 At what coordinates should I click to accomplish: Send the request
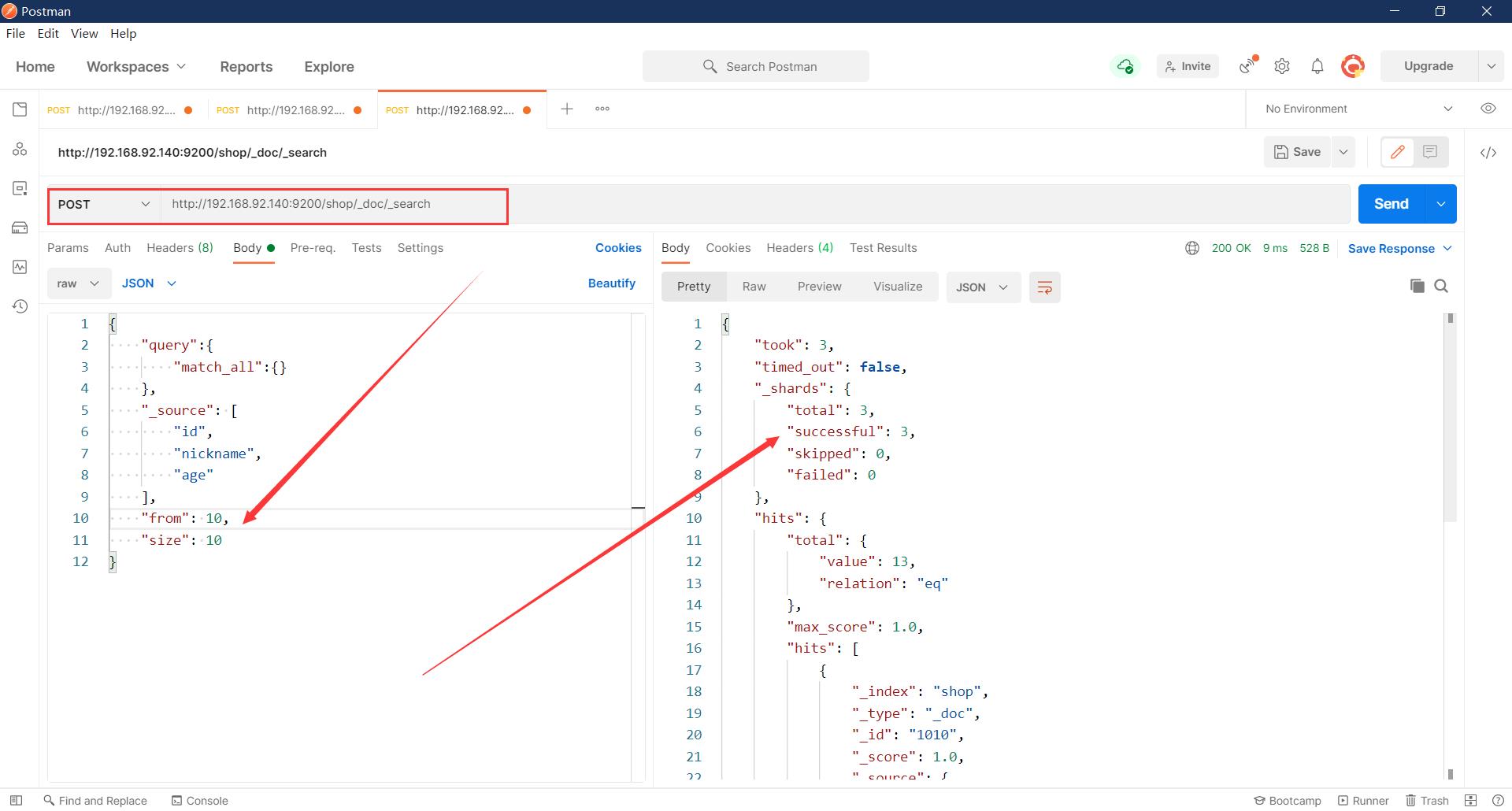coord(1392,204)
